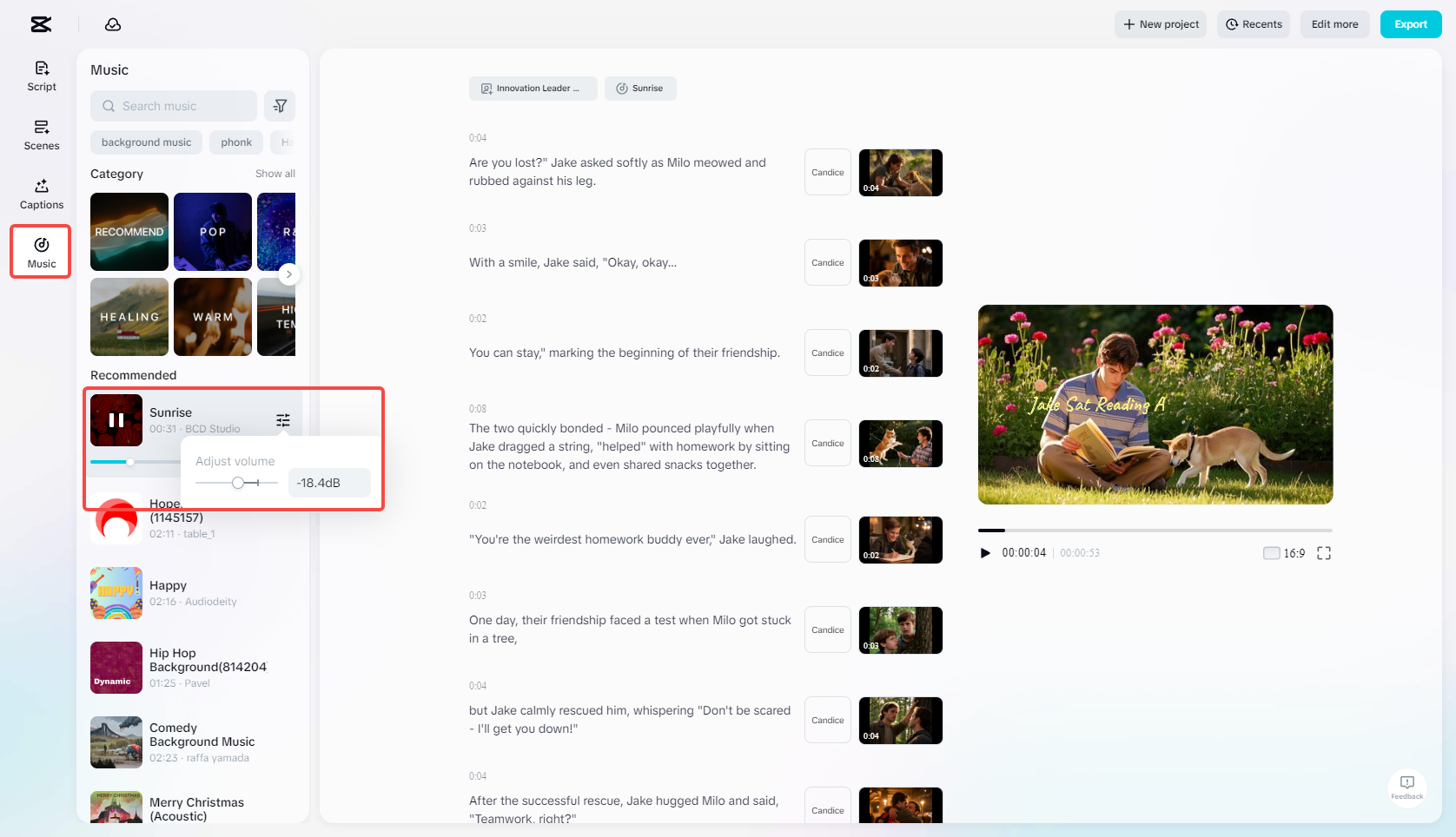Select the 'background music' tag filter
Viewport: 1456px width, 837px height.
coord(146,142)
